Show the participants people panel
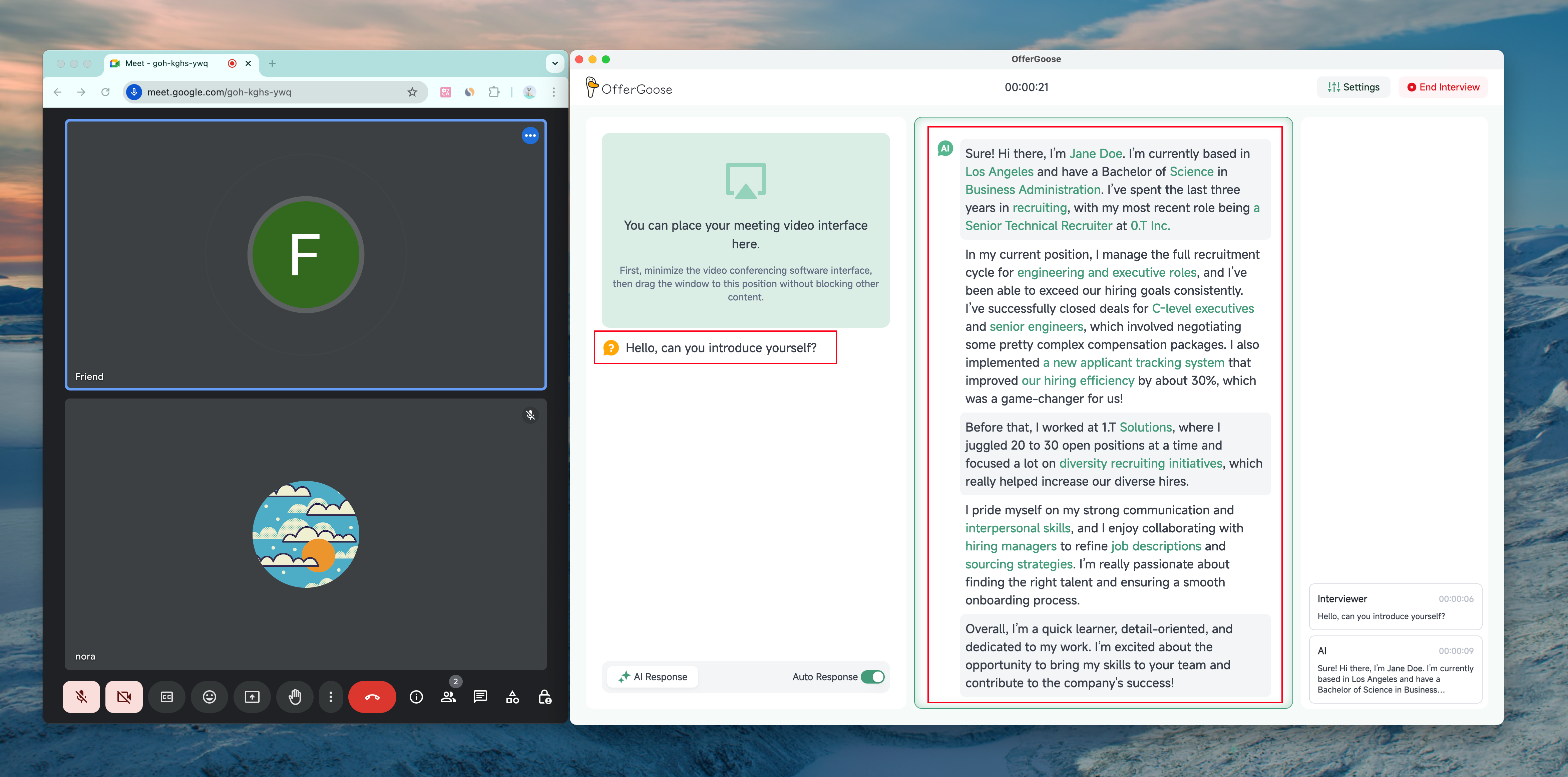 pos(448,697)
